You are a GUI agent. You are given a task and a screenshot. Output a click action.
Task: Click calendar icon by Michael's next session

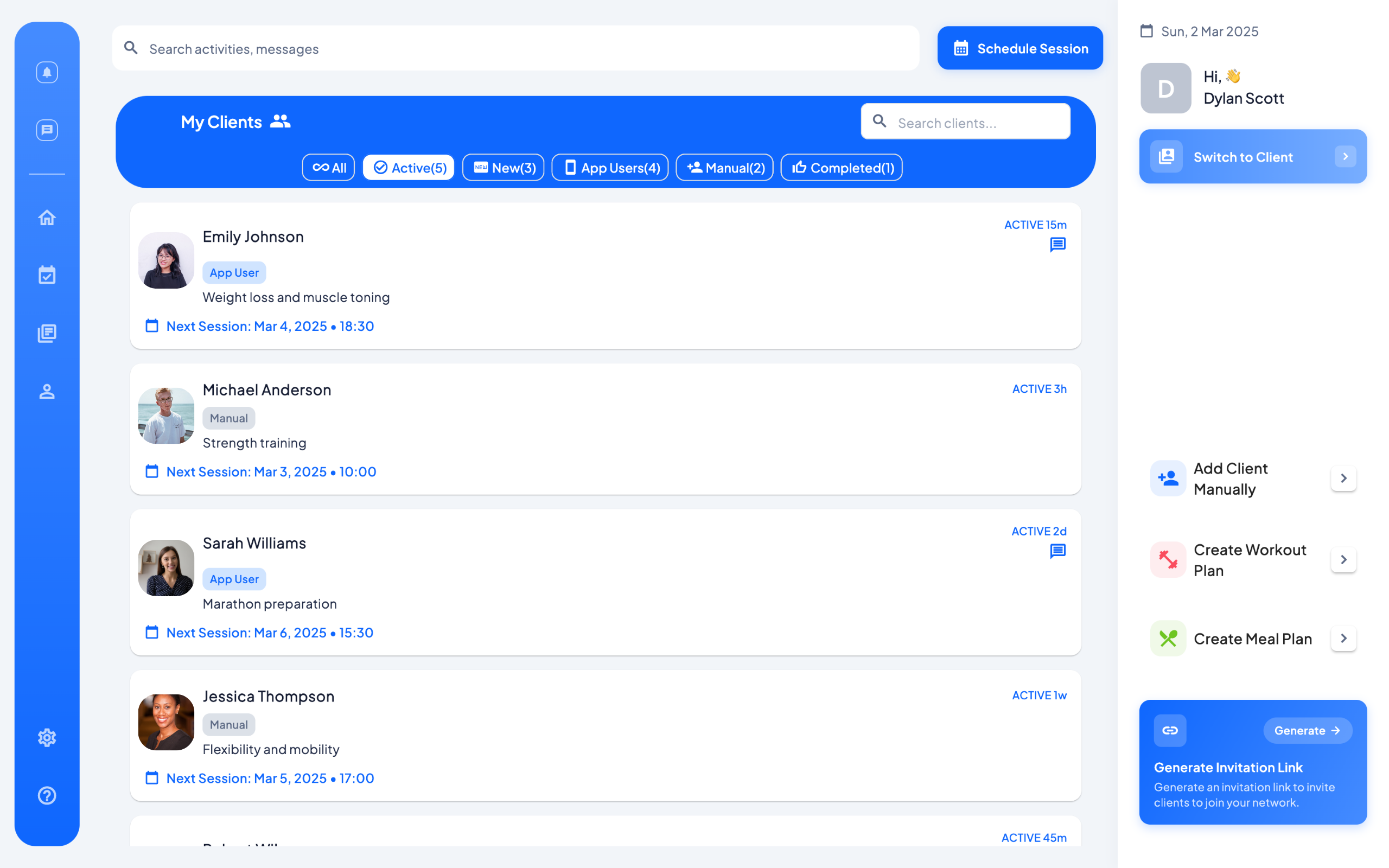click(x=151, y=472)
